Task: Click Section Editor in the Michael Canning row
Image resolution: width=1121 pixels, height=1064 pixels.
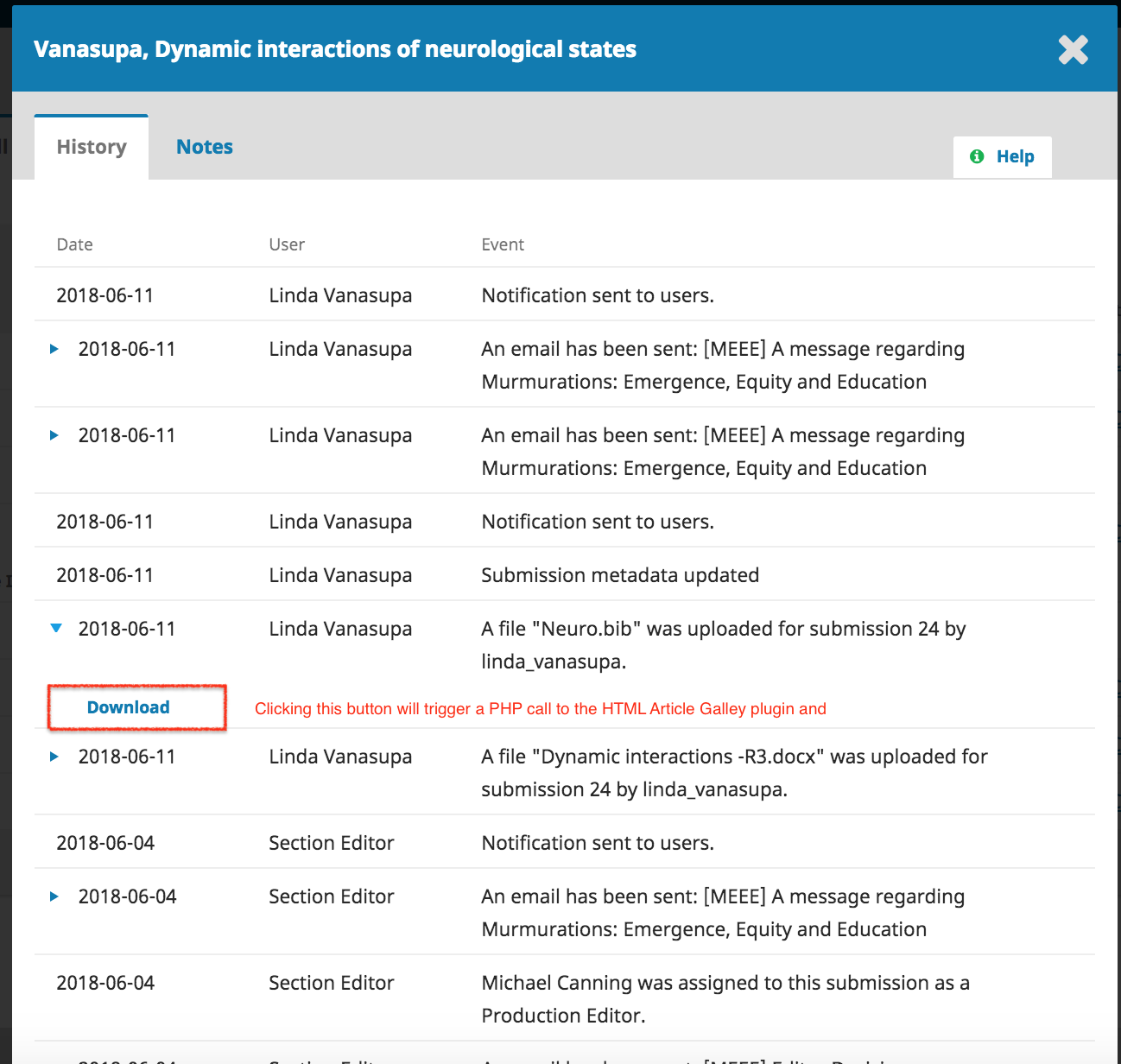Action: pos(332,983)
